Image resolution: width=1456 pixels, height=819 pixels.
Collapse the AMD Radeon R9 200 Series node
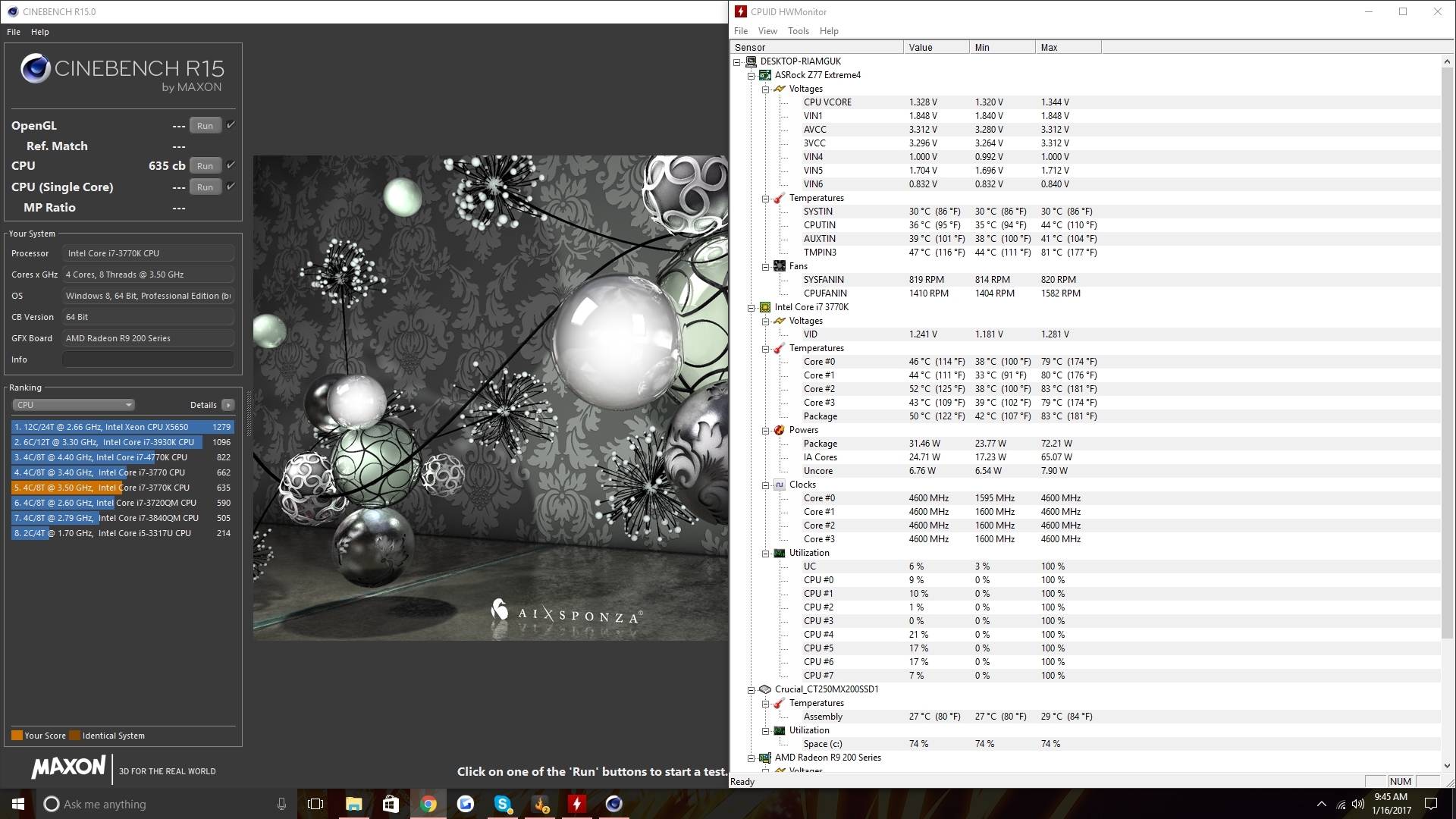(751, 758)
